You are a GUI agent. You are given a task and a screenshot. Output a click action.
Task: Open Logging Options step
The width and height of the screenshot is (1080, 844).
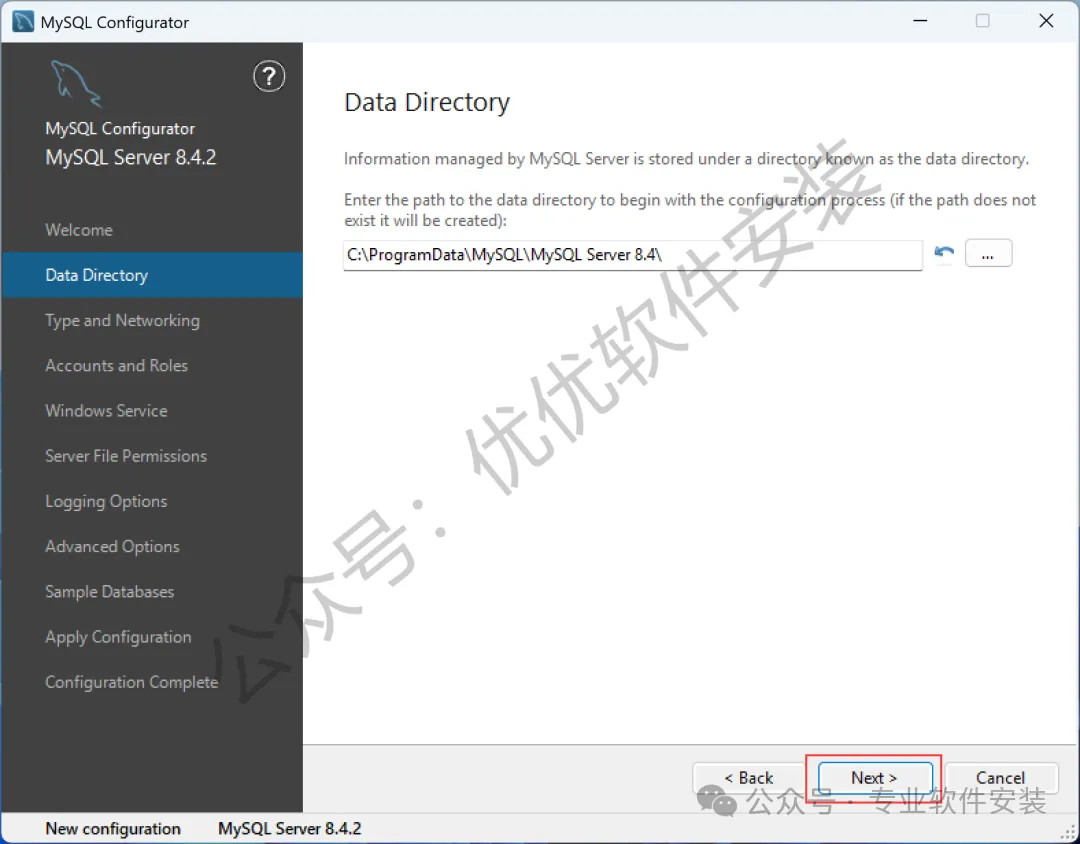(152, 501)
